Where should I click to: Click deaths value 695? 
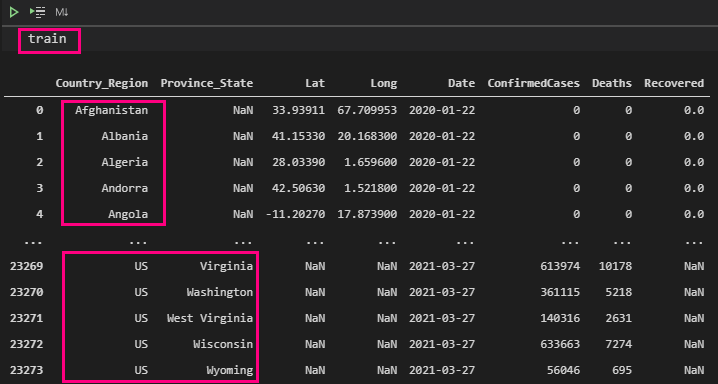[x=622, y=370]
